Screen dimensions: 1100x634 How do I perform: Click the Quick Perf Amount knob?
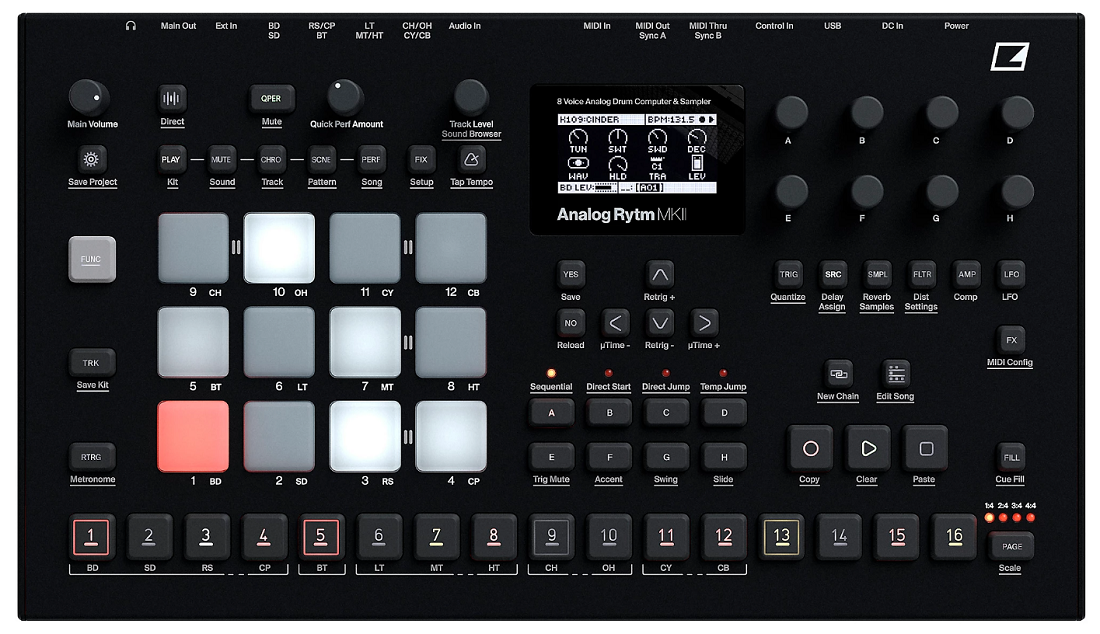click(344, 97)
